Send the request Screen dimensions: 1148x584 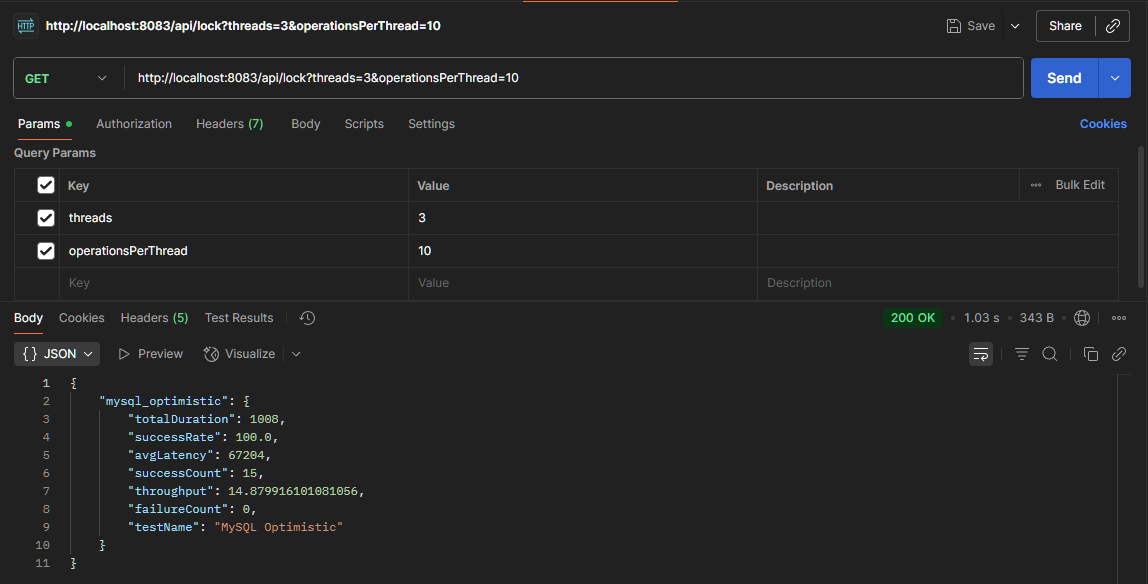(1064, 78)
